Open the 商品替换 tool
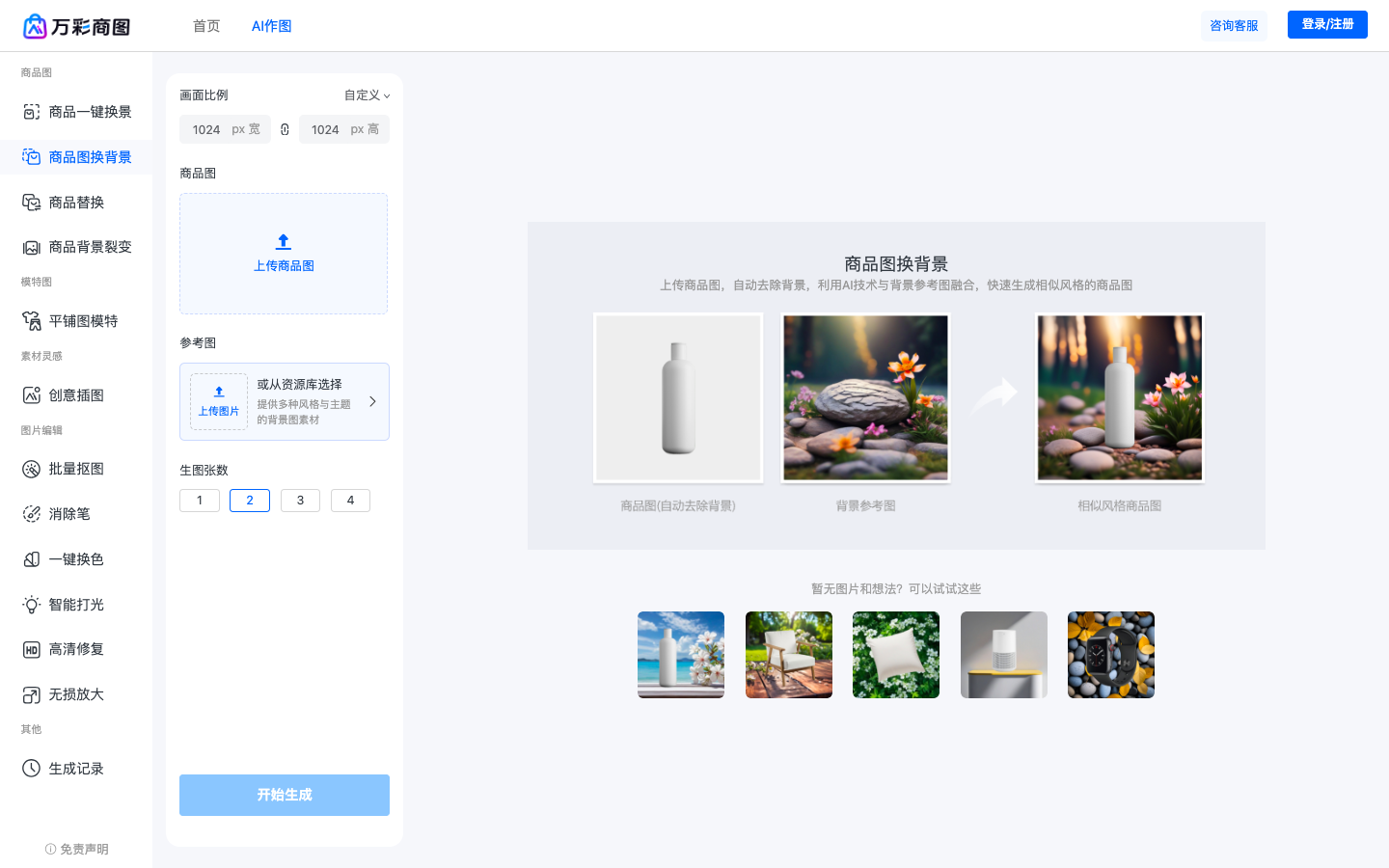Viewport: 1389px width, 868px height. point(77,202)
